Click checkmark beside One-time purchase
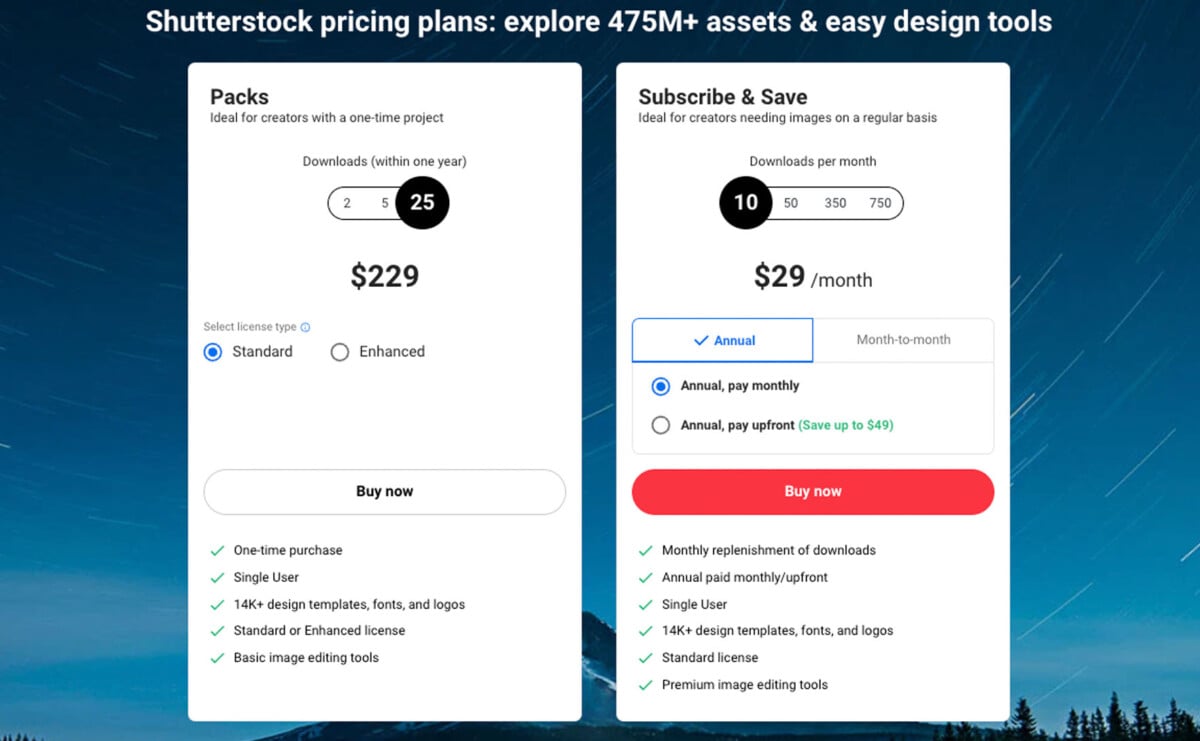This screenshot has height=741, width=1200. coord(218,550)
